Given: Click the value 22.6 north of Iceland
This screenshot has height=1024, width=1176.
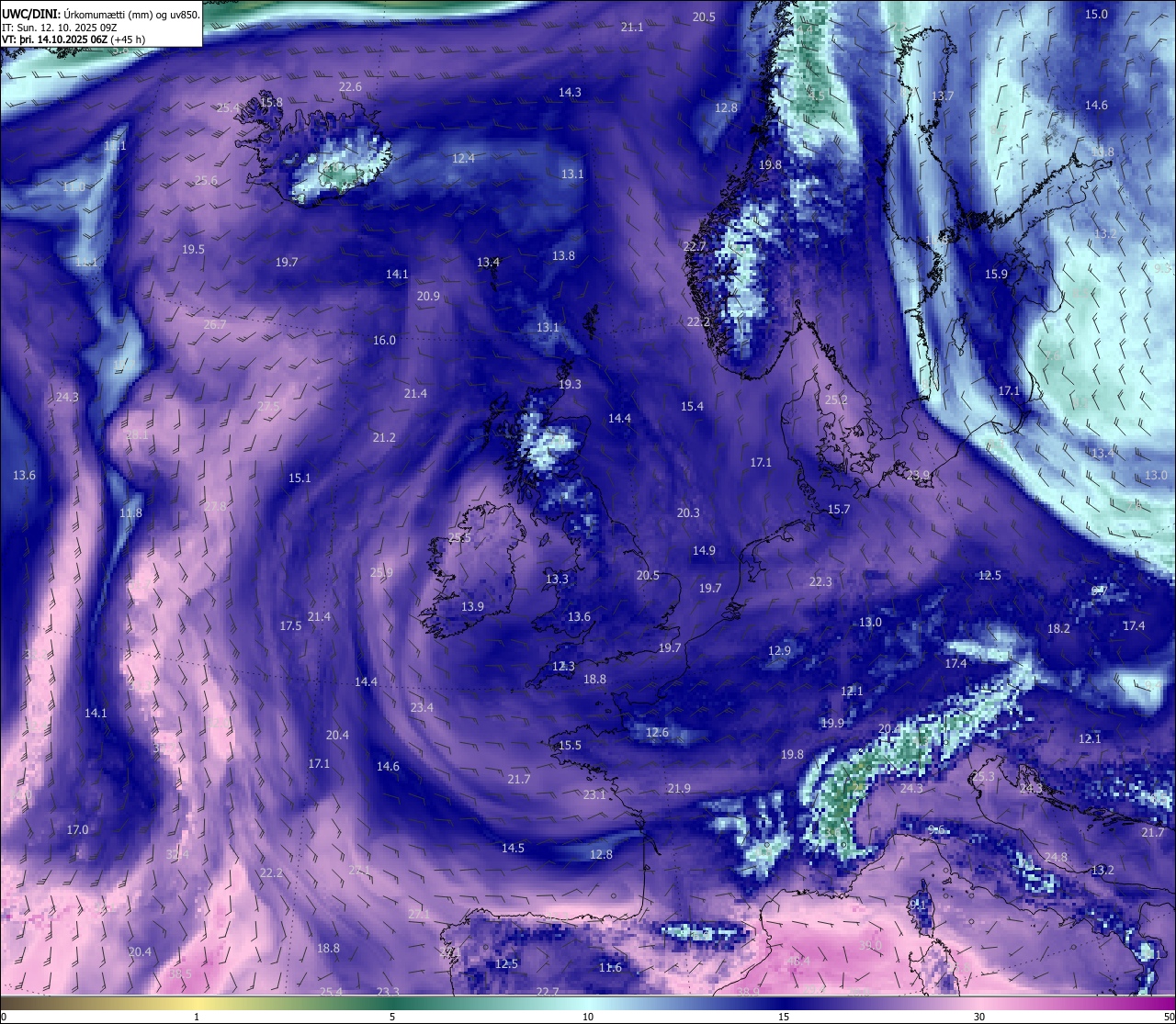Looking at the screenshot, I should point(350,87).
